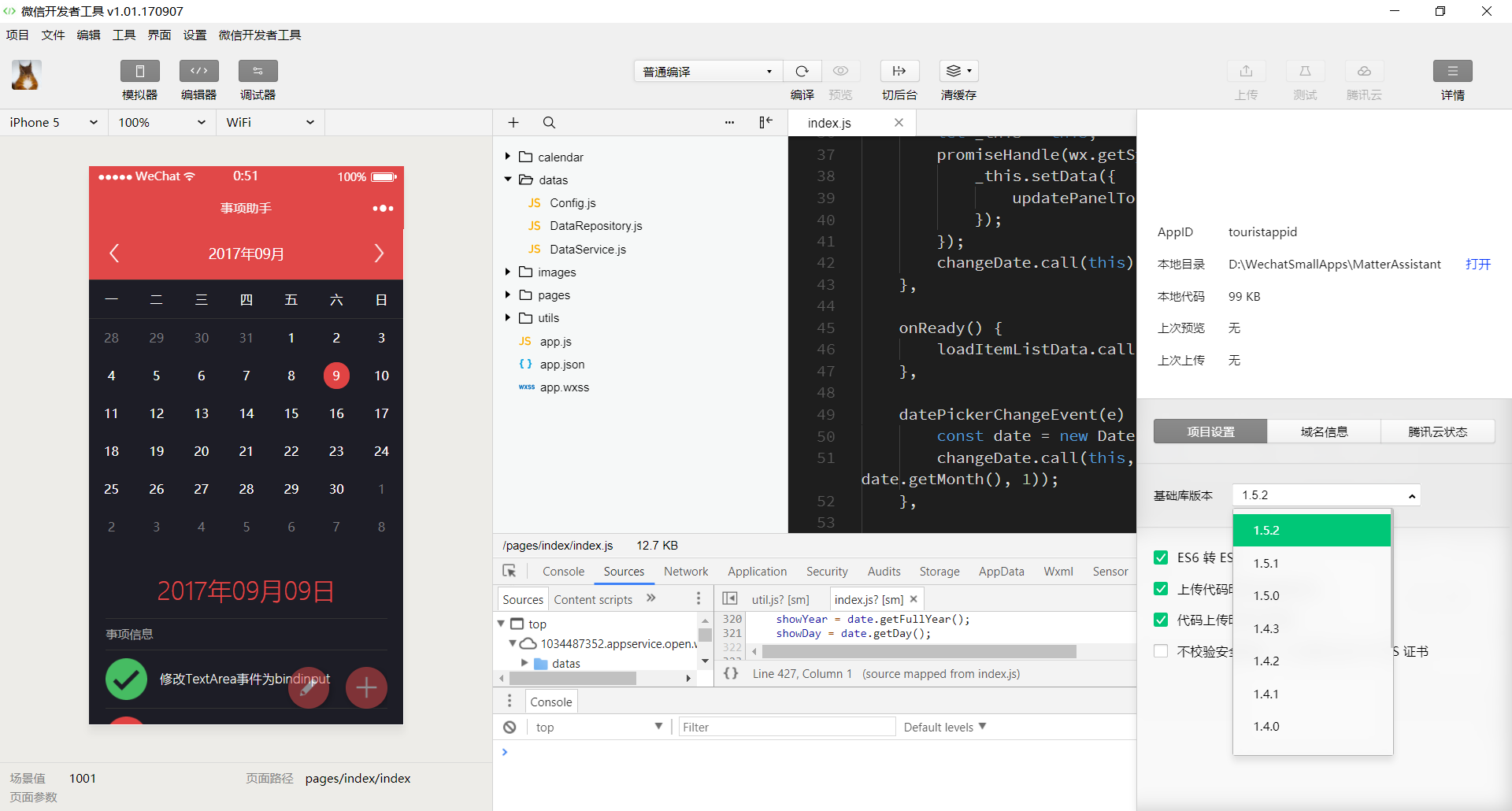Image resolution: width=1512 pixels, height=811 pixels.
Task: Close the index.js editor tab
Action: click(899, 122)
